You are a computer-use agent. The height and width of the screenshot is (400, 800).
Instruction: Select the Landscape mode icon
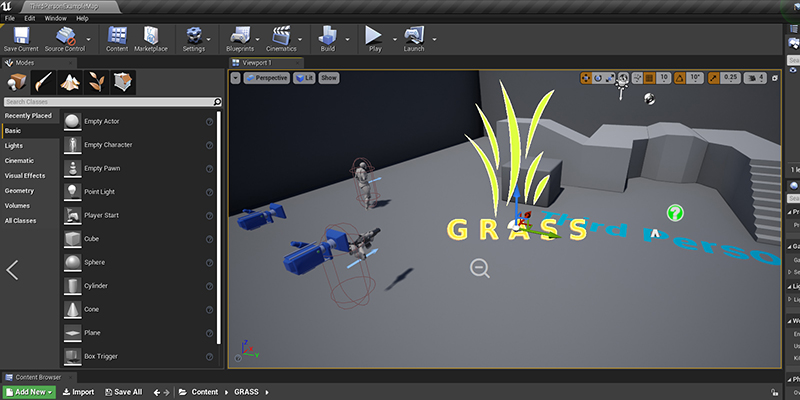(x=70, y=82)
